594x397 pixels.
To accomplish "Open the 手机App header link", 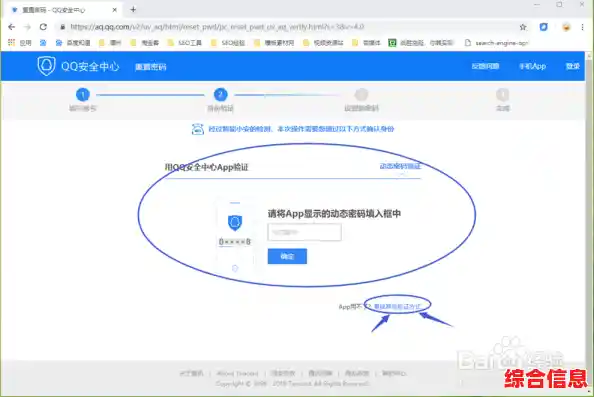I will pos(533,66).
